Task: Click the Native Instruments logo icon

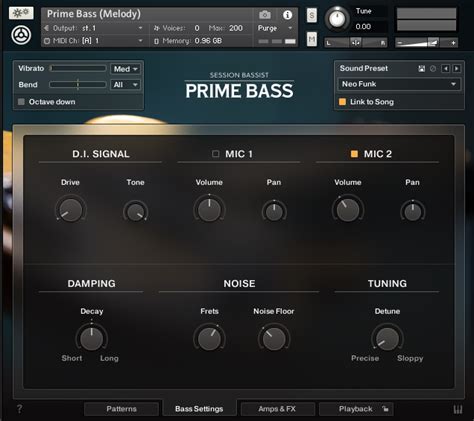Action: coord(21,35)
